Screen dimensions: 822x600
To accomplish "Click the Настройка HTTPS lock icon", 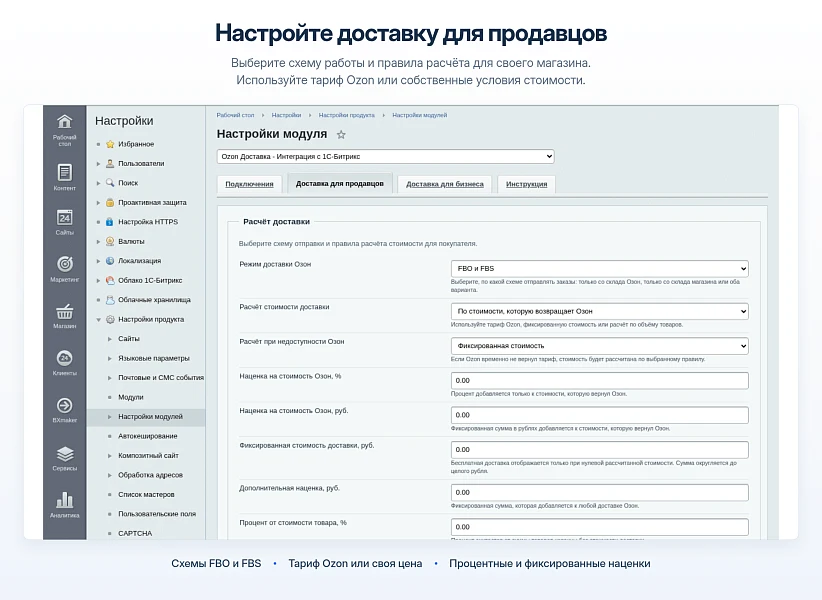I will click(x=110, y=222).
